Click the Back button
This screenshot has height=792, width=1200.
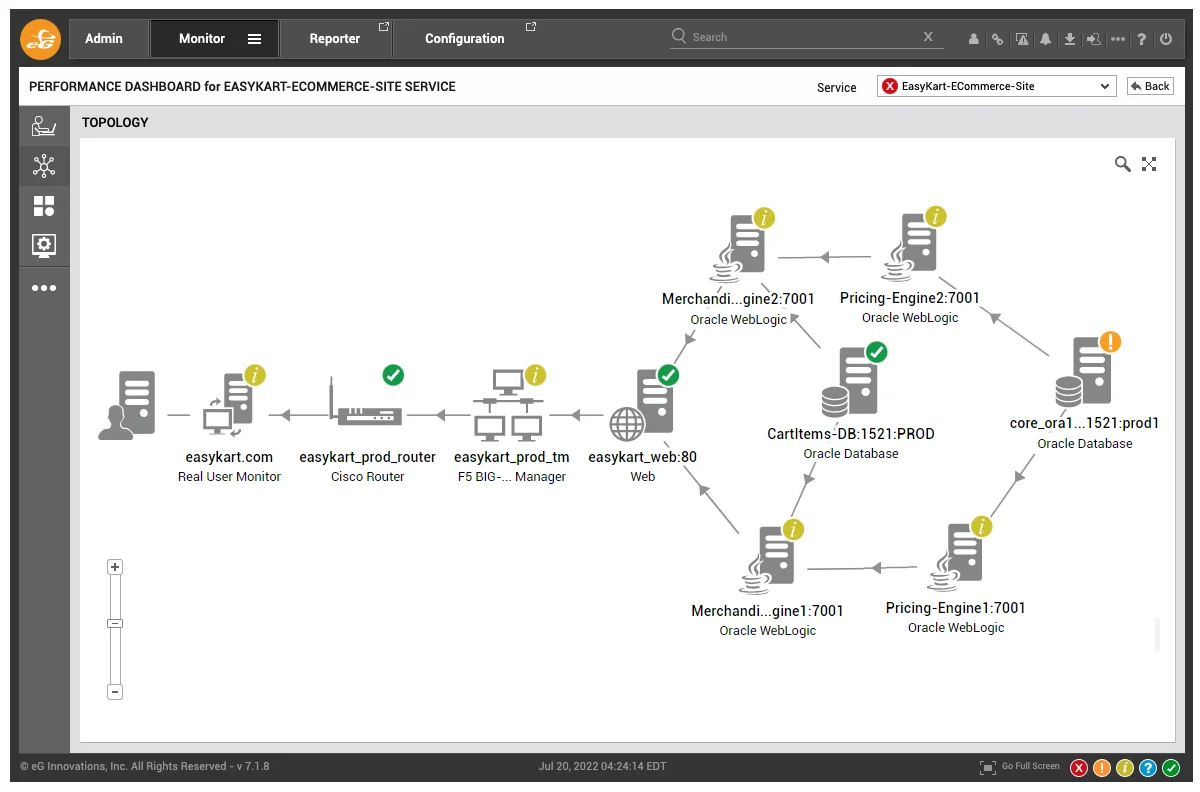coord(1150,86)
